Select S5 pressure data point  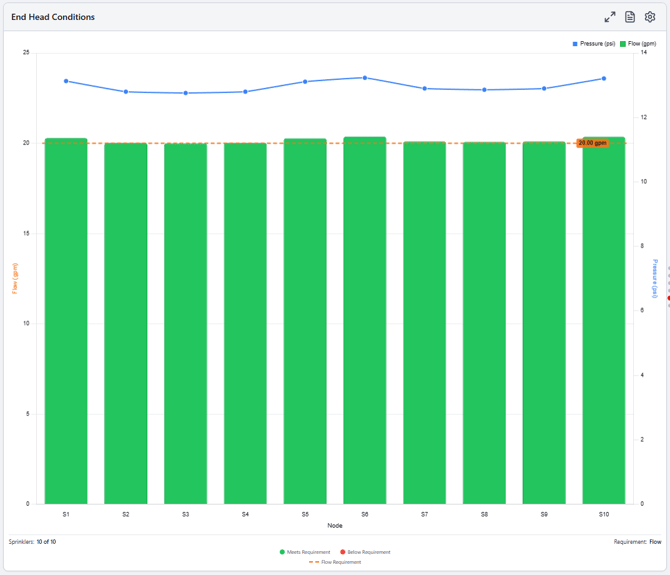click(x=305, y=82)
